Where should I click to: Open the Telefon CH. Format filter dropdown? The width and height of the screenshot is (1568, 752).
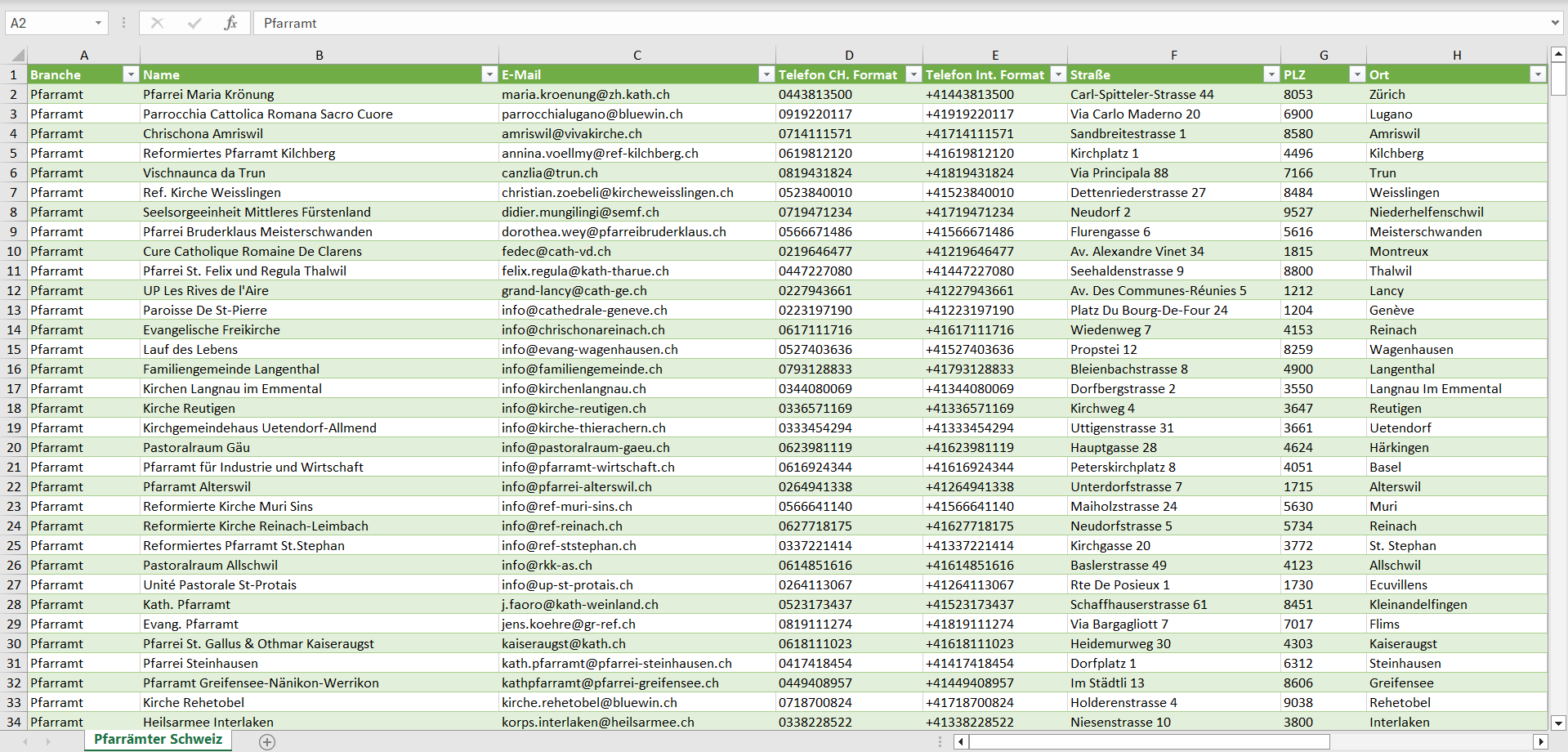coord(914,74)
